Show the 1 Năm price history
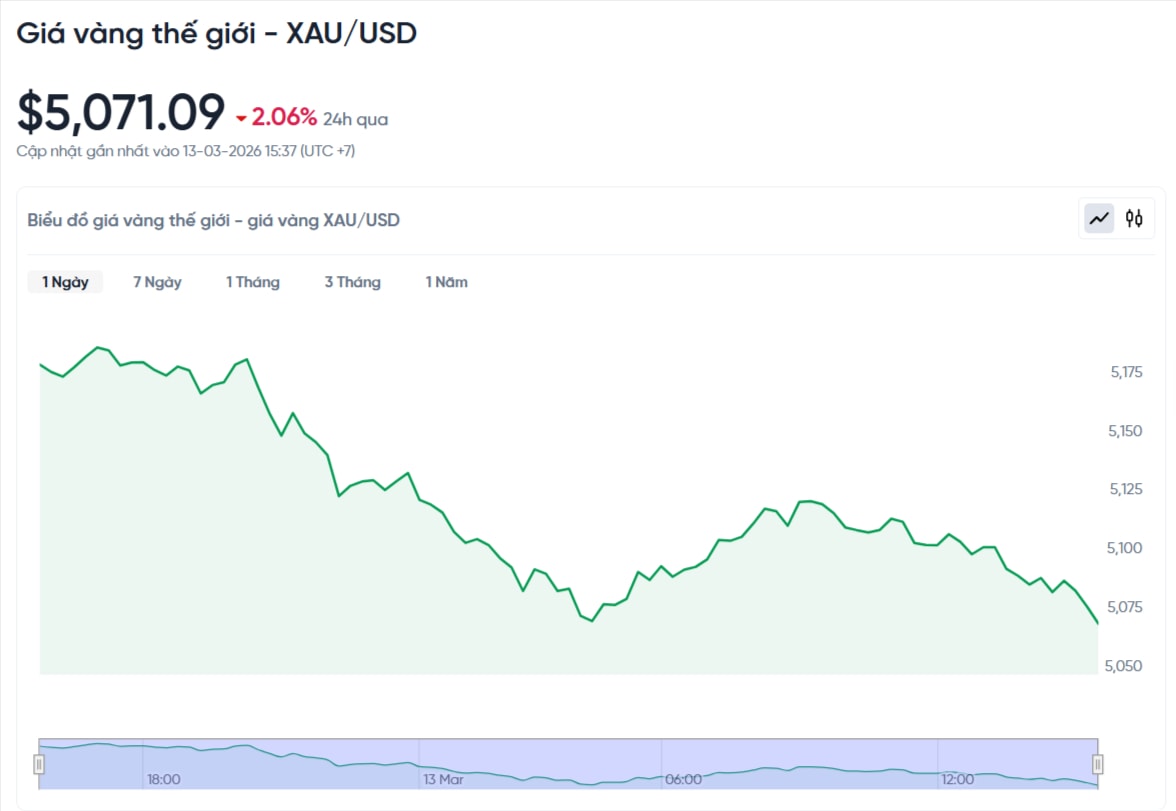Image resolution: width=1176 pixels, height=811 pixels. (x=446, y=281)
